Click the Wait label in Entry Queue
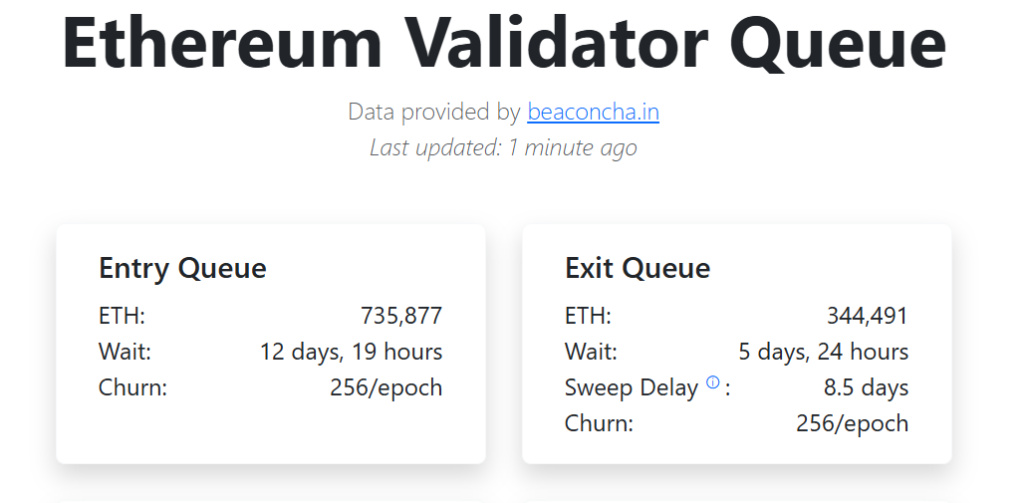1024x503 pixels. [x=124, y=352]
